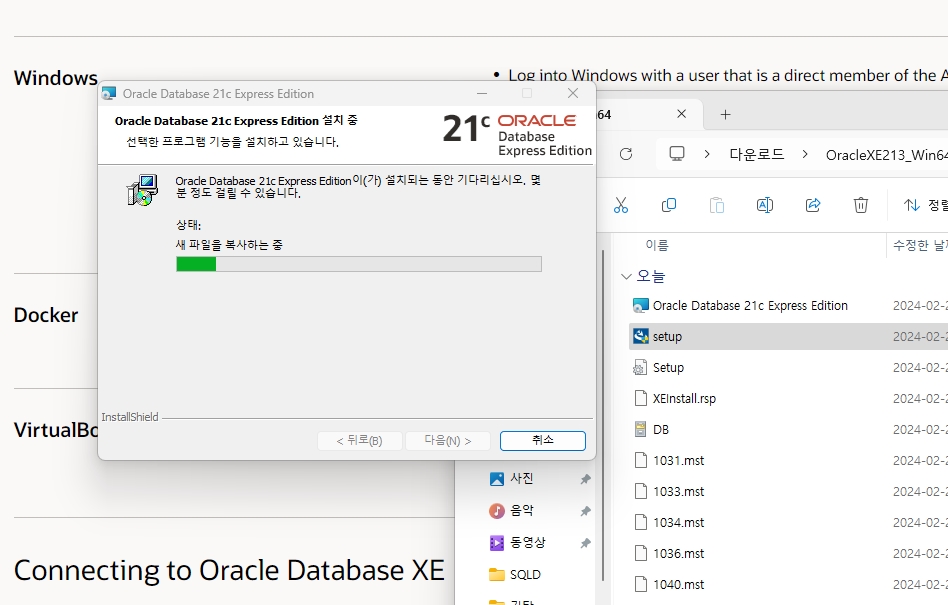The width and height of the screenshot is (948, 605).
Task: Open 음악 in the navigation pane
Action: coord(521,511)
